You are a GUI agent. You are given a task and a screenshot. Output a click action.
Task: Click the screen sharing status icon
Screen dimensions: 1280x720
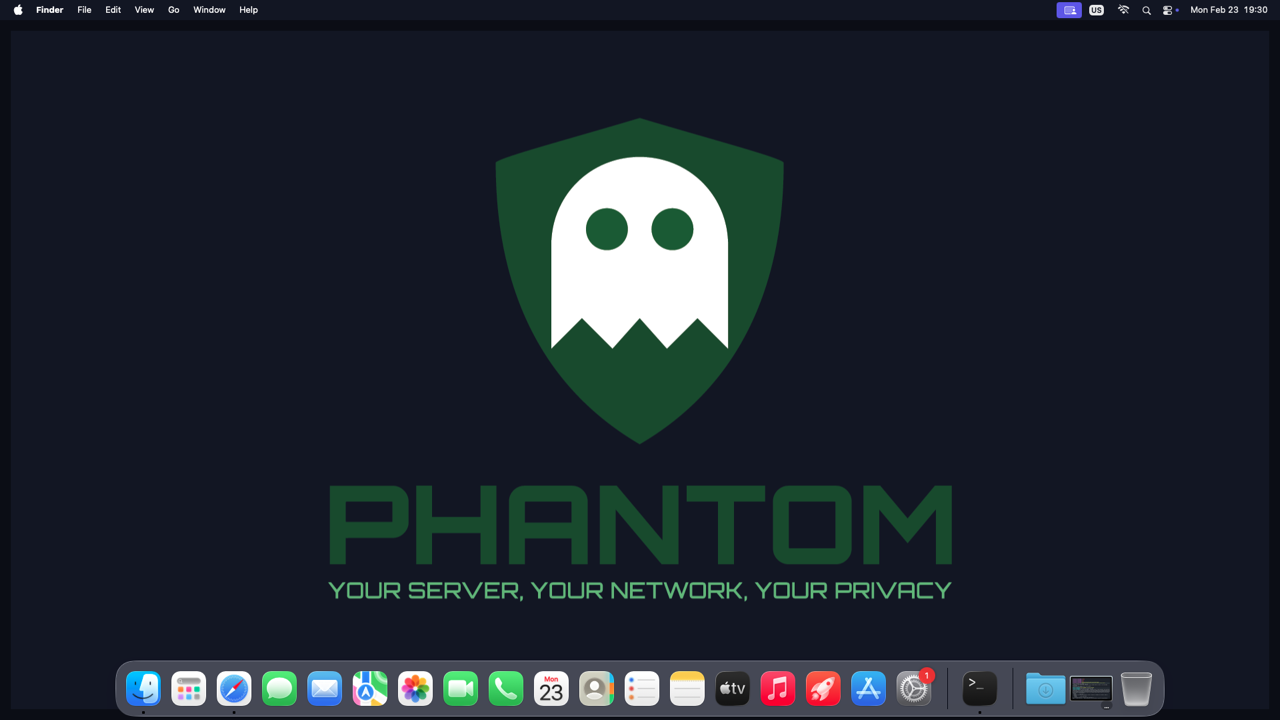pyautogui.click(x=1069, y=10)
